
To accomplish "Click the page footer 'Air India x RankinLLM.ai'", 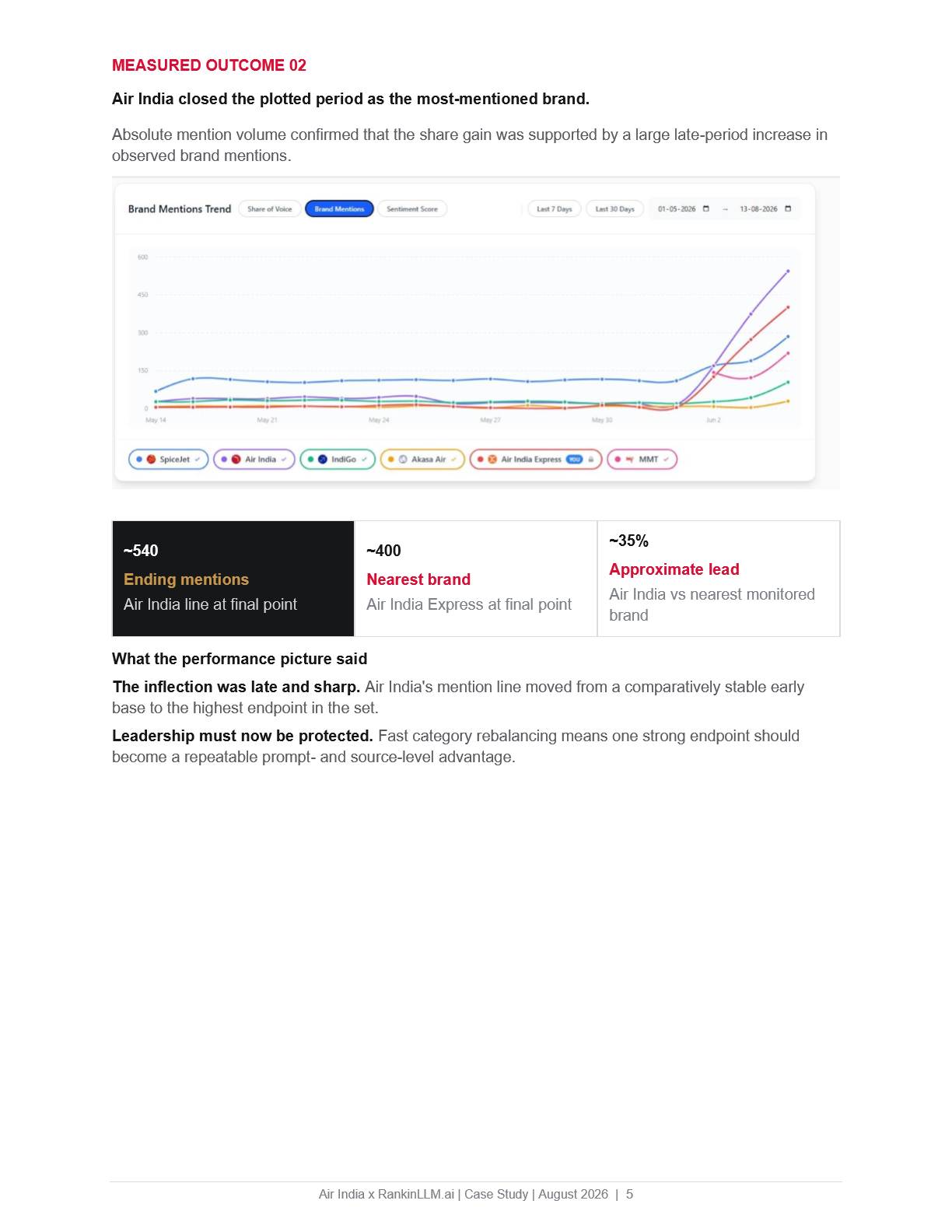I will pos(387,1194).
